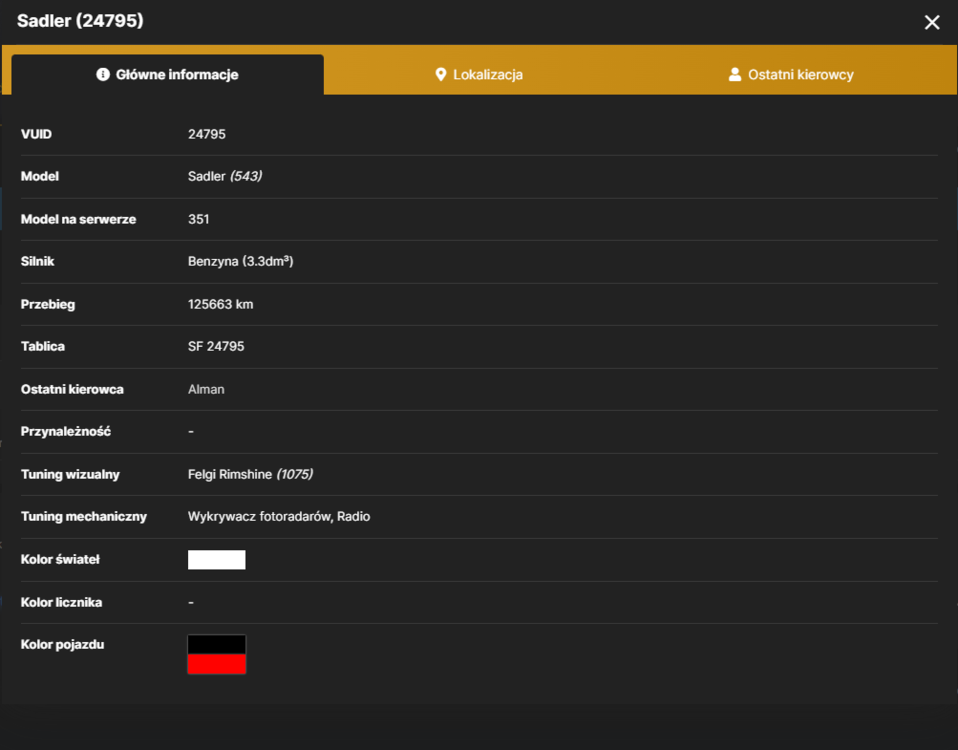Click the license plate SF 24795
958x750 pixels.
[216, 346]
